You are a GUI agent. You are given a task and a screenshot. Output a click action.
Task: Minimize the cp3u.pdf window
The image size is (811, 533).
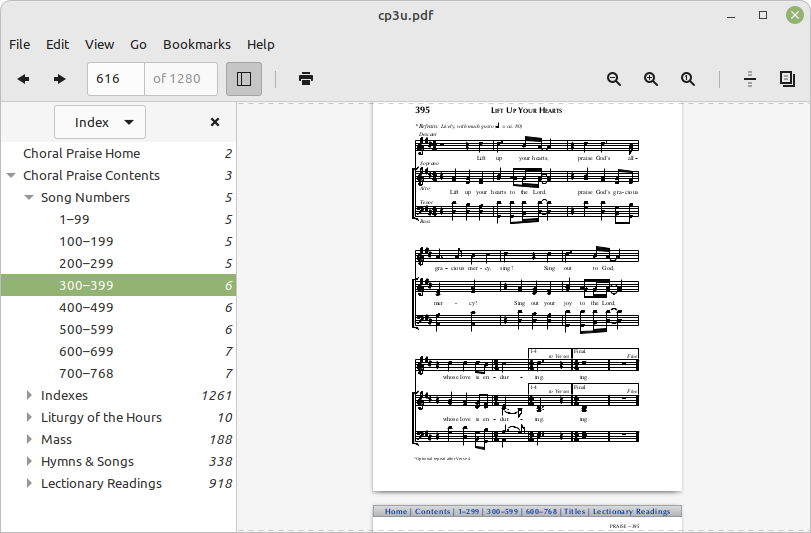[731, 16]
